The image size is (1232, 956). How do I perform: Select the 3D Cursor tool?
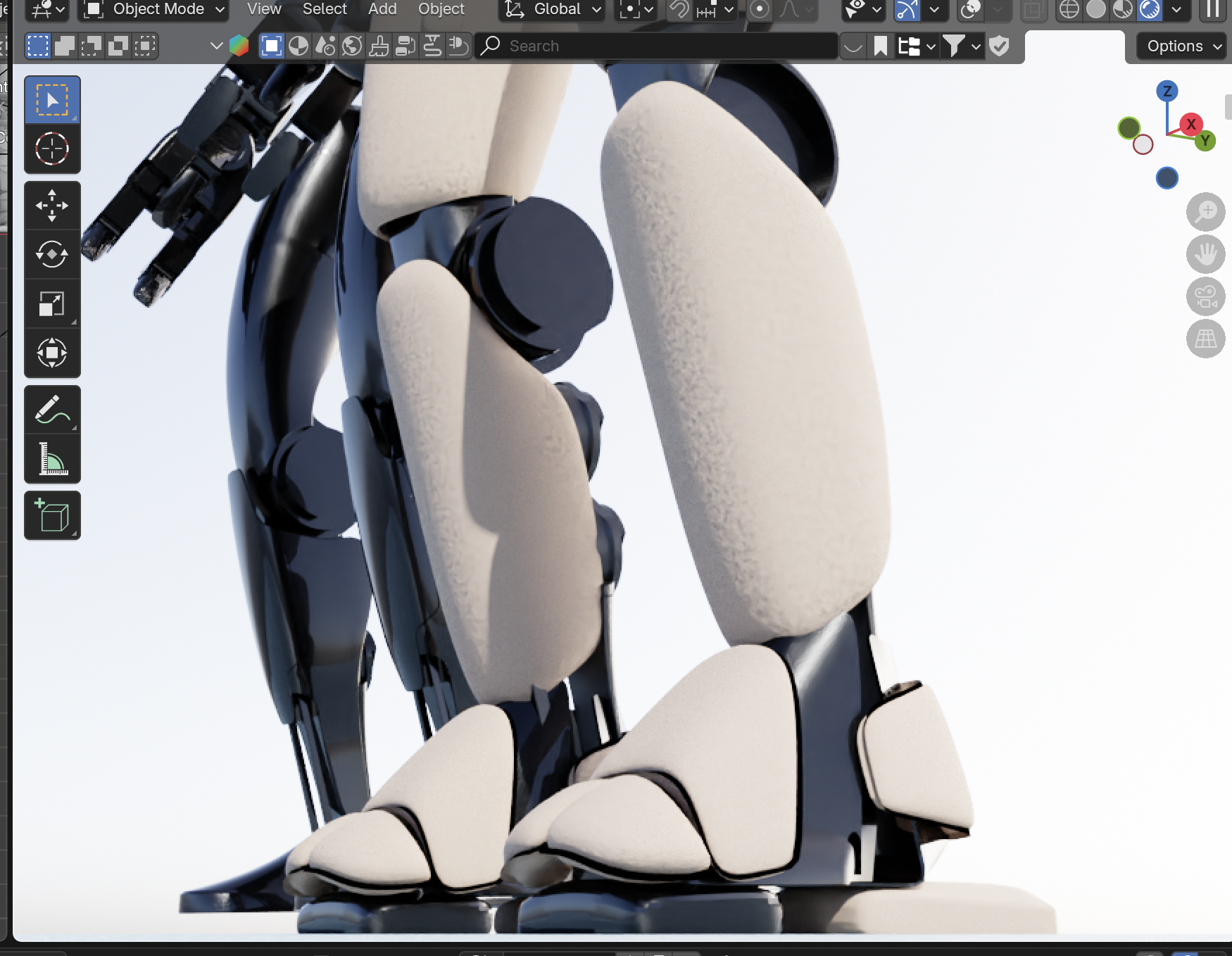coord(52,149)
